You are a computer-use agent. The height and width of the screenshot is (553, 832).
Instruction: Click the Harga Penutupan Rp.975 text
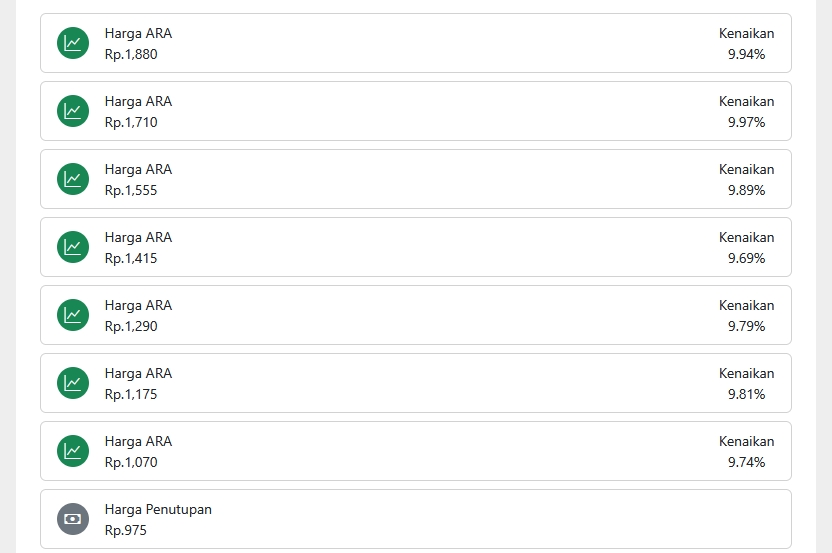pyautogui.click(x=158, y=520)
